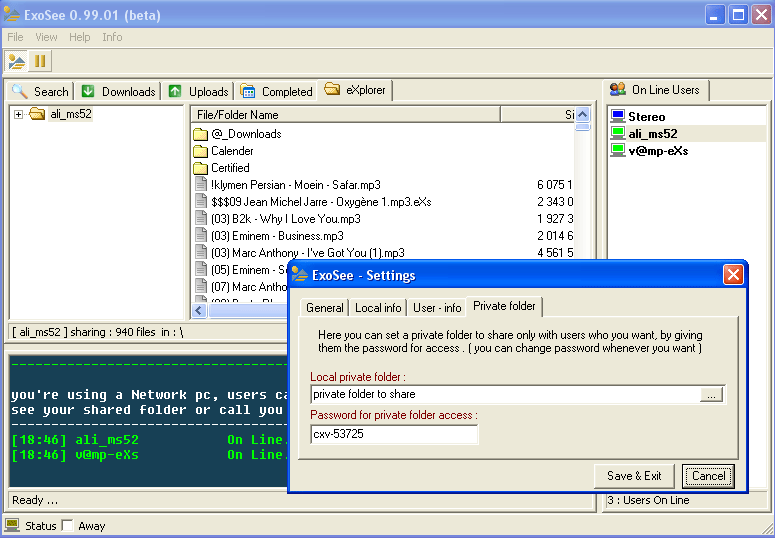Click the eXplorer tab folder icon

(332, 89)
